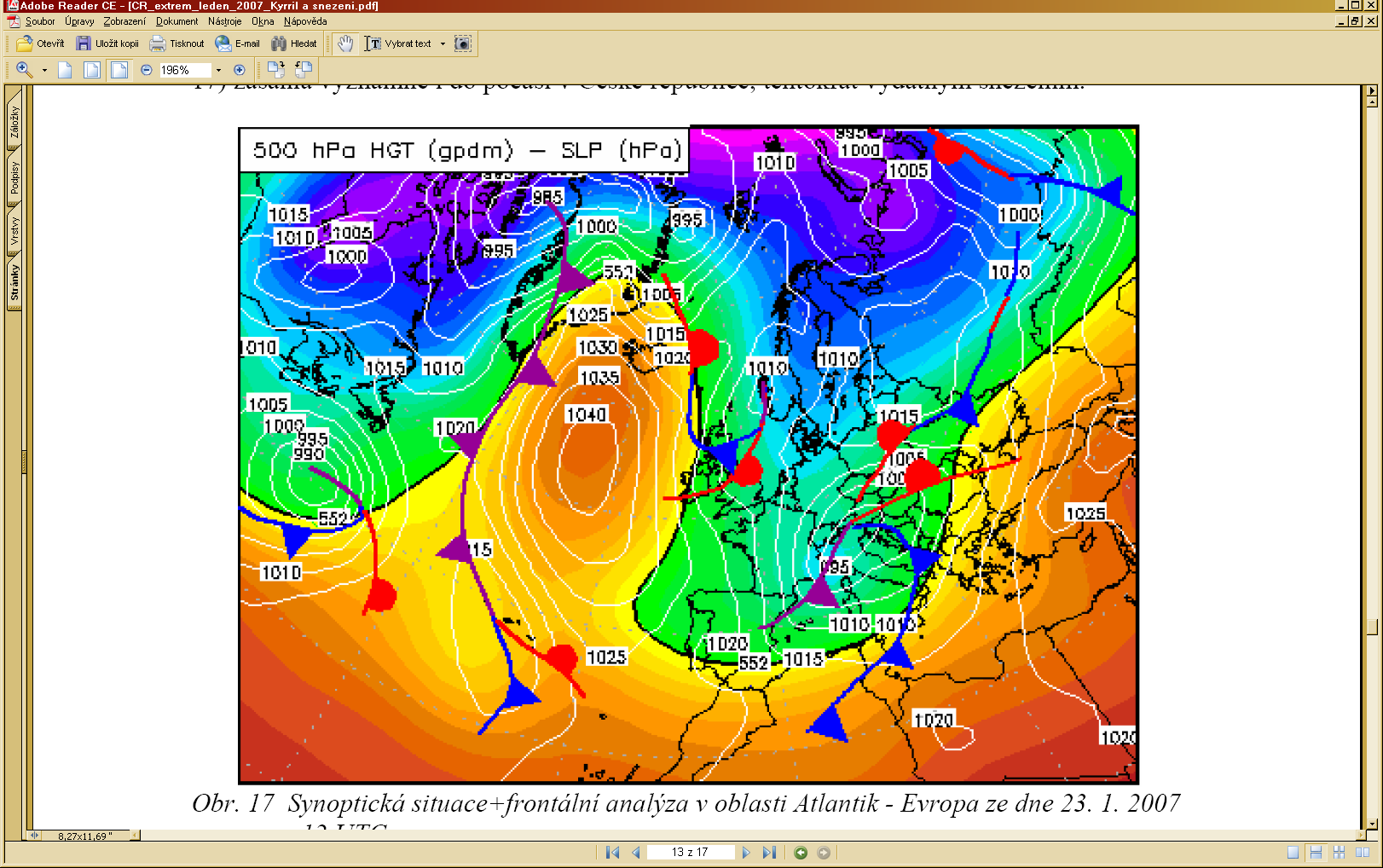This screenshot has height=868, width=1383.
Task: Go to last page
Action: (x=769, y=853)
